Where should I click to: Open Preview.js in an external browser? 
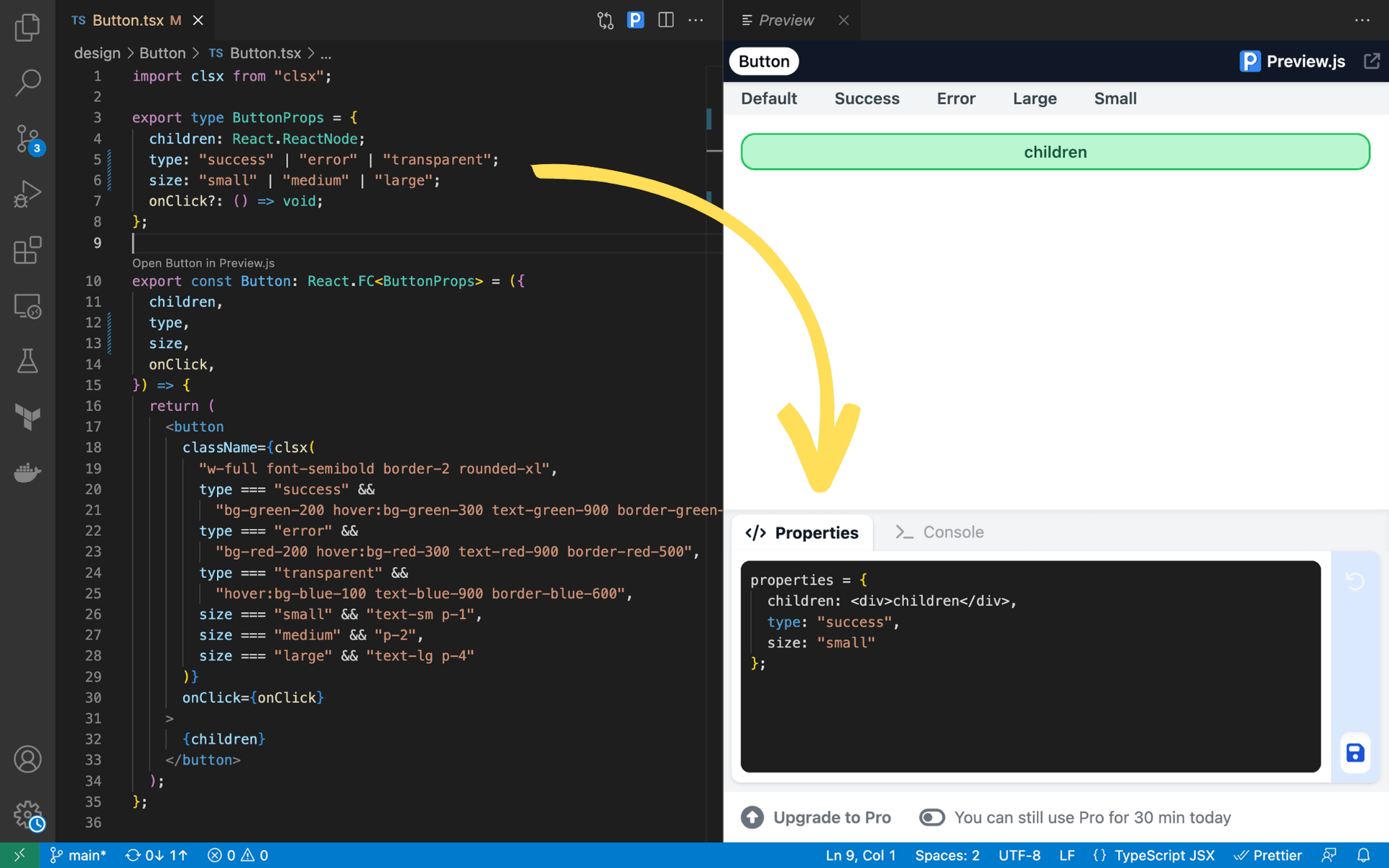[x=1372, y=61]
